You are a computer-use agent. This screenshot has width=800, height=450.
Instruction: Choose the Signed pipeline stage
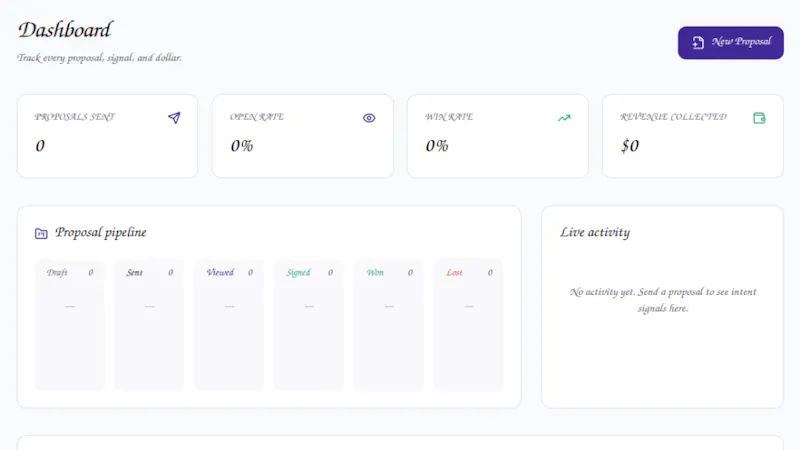coord(309,325)
